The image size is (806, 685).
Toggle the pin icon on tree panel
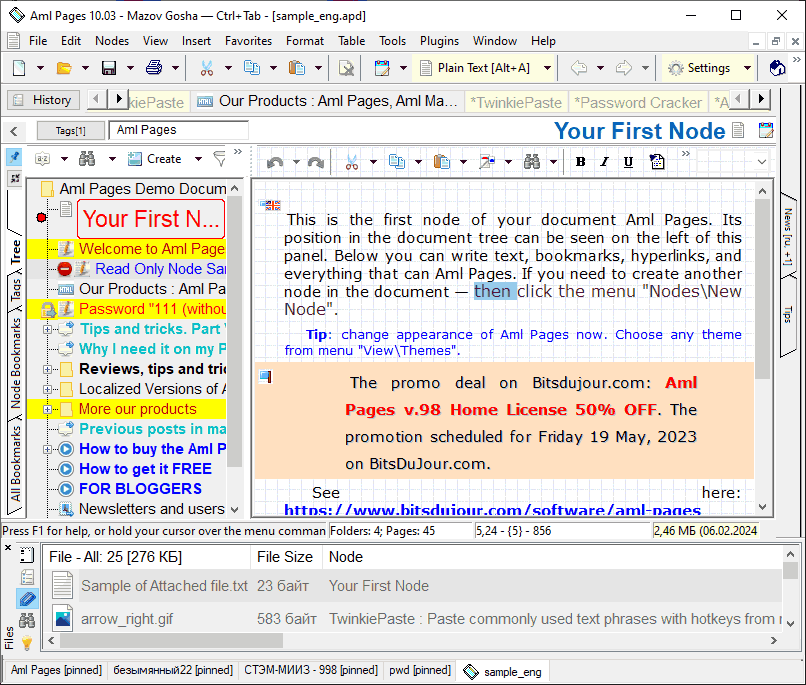tap(14, 157)
